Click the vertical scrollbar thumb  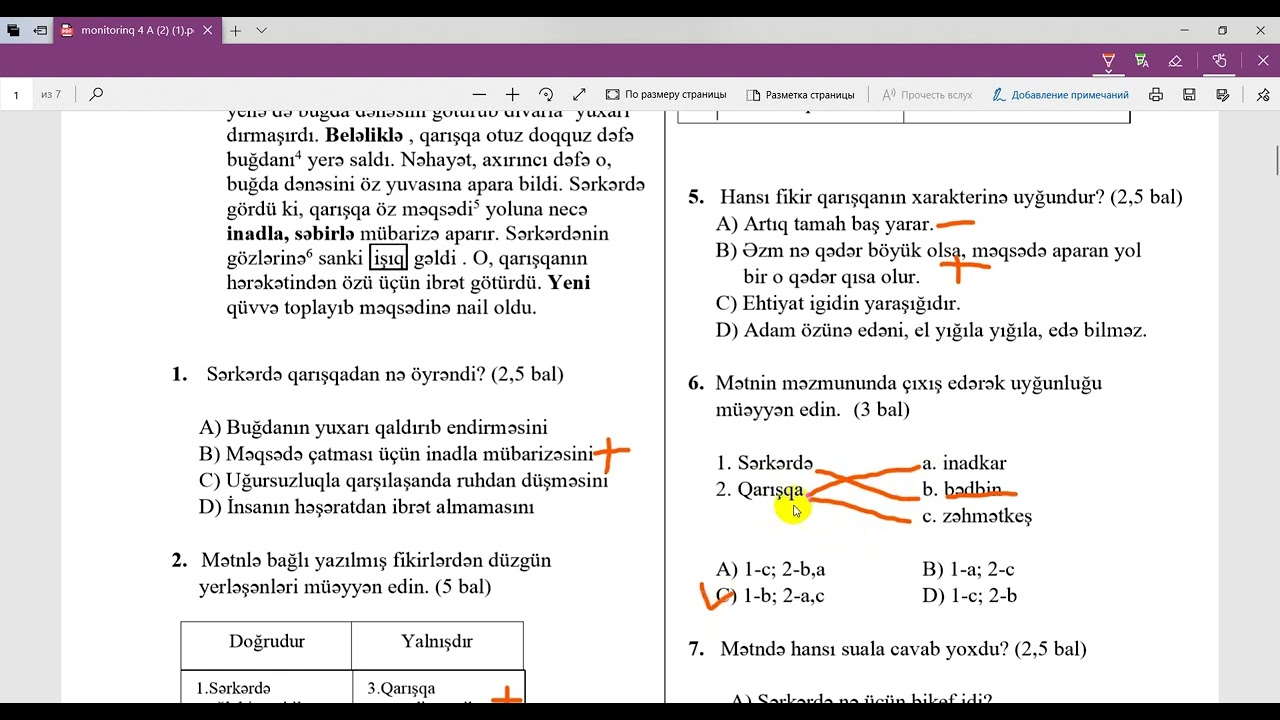(x=1276, y=160)
